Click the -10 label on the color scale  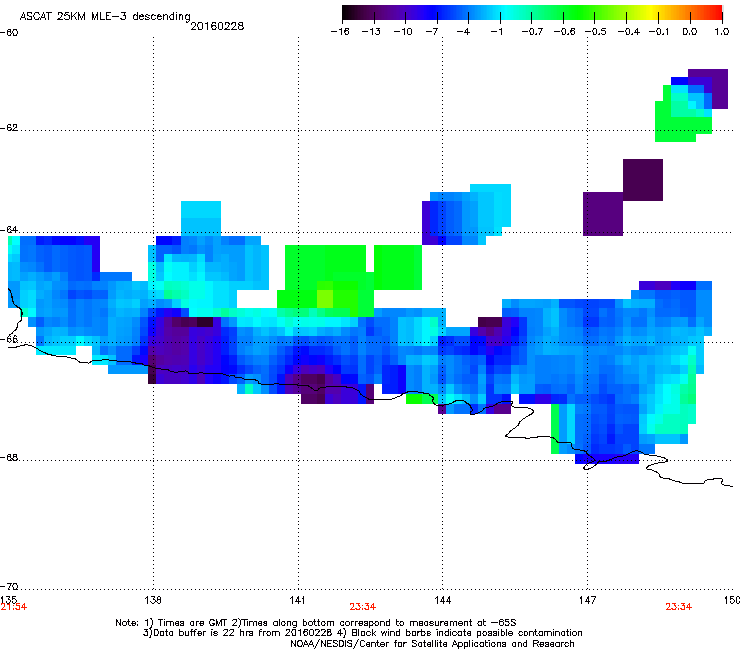click(403, 32)
